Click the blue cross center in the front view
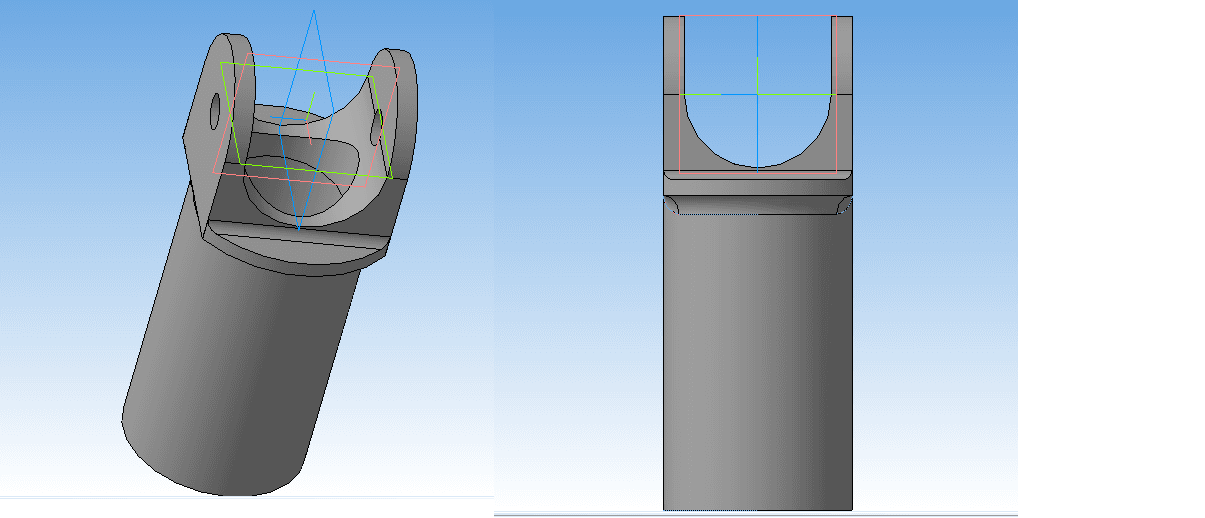1205x518 pixels. click(x=758, y=94)
